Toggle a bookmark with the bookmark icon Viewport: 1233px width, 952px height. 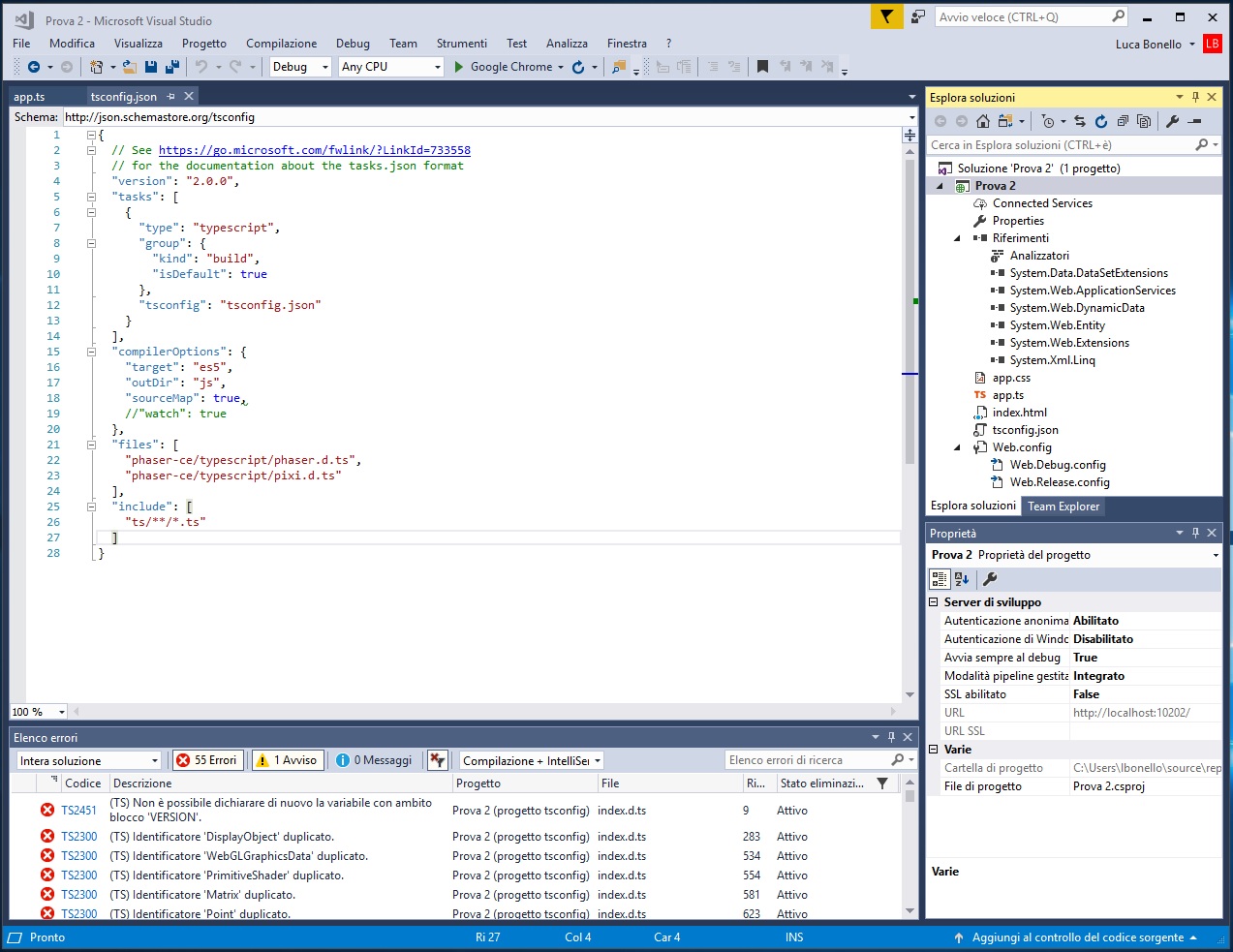(762, 67)
